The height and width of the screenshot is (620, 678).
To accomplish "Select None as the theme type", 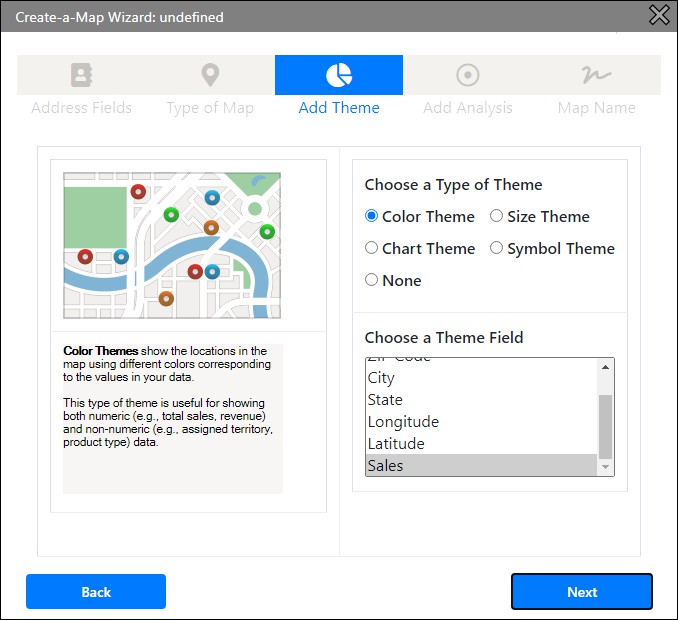I will tap(372, 280).
